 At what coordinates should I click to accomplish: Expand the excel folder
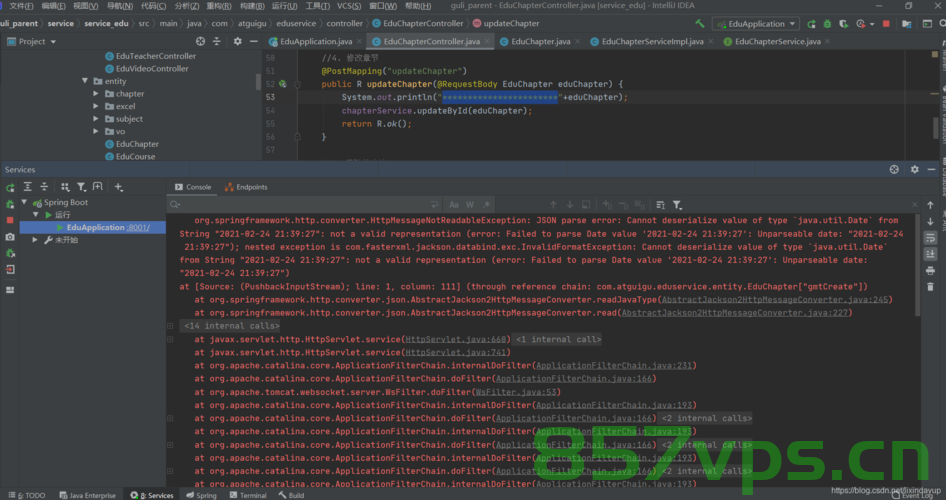[x=95, y=106]
